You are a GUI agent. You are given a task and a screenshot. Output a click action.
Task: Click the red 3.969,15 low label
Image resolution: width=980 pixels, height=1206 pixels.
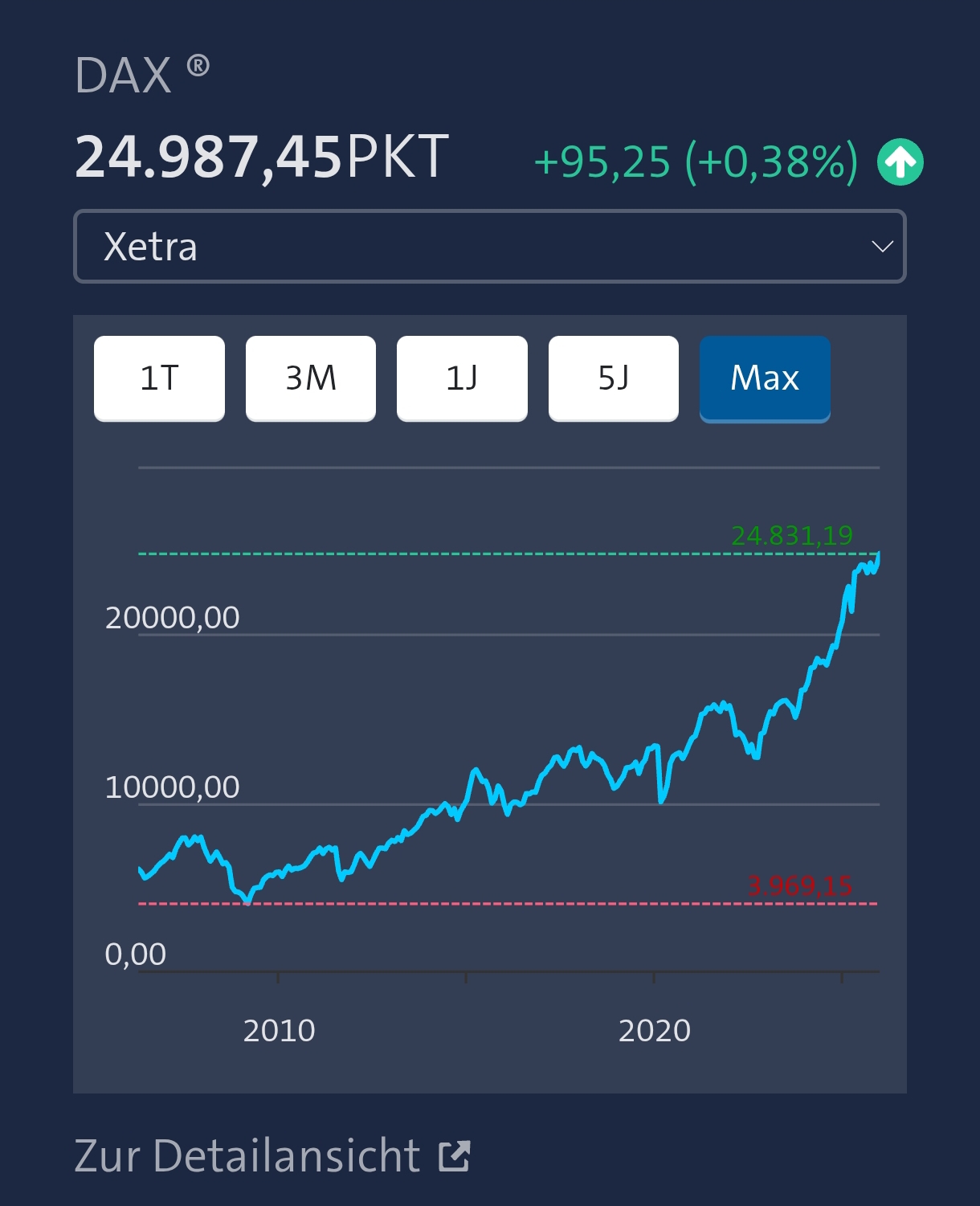[x=799, y=885]
